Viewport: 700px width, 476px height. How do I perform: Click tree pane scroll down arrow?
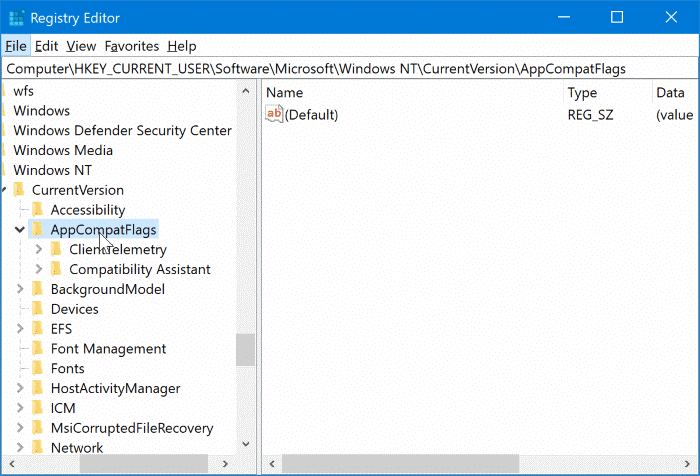click(x=246, y=444)
